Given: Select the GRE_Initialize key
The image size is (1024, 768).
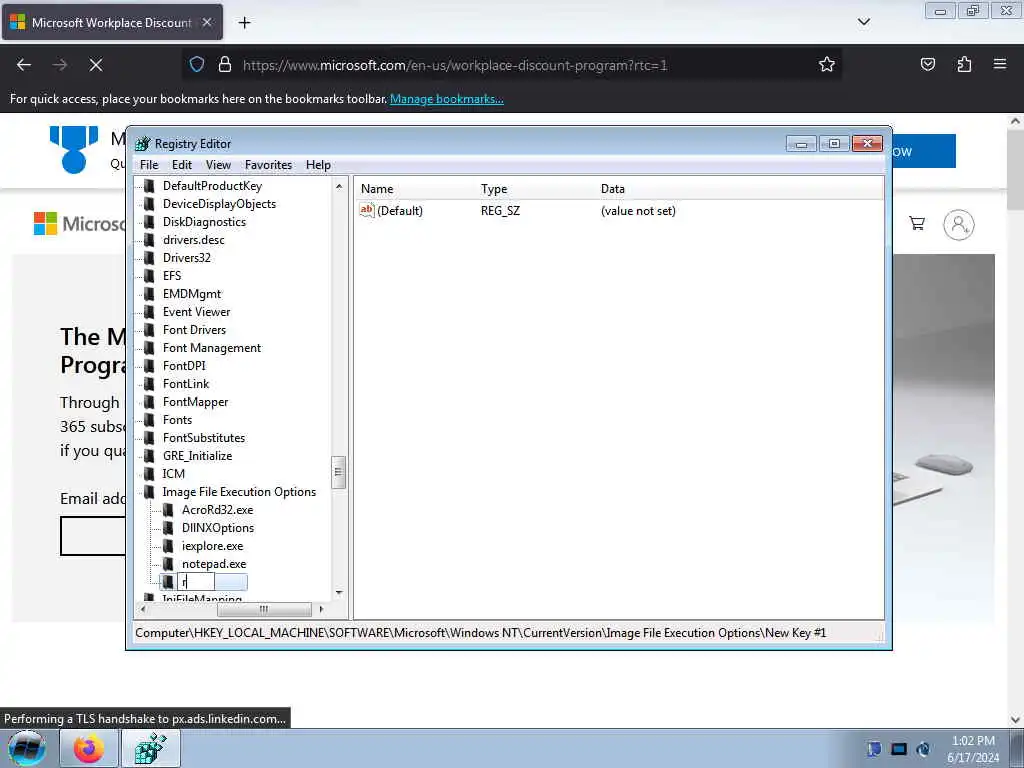Looking at the screenshot, I should pyautogui.click(x=197, y=456).
